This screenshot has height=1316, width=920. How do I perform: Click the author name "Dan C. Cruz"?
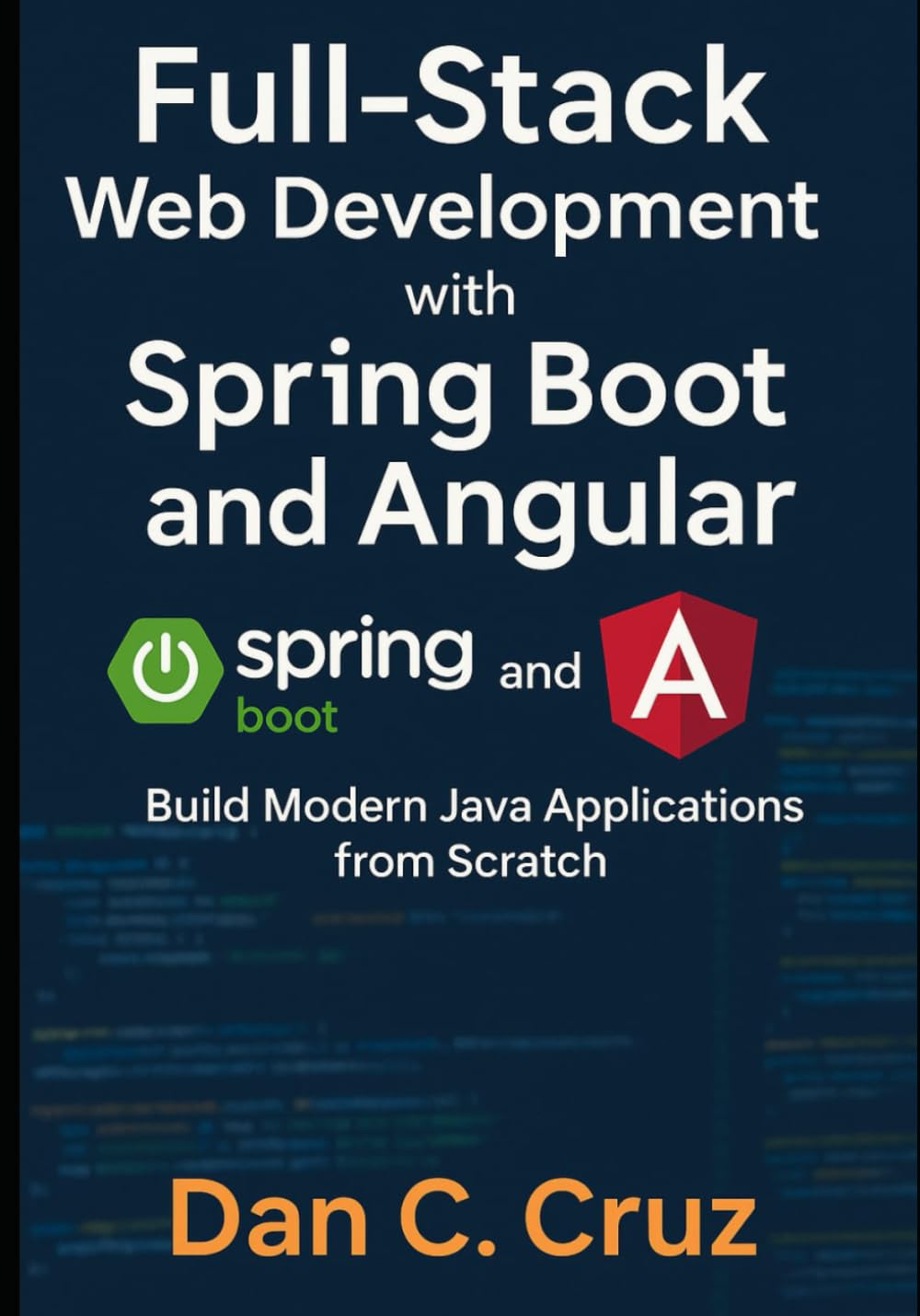coord(463,1219)
